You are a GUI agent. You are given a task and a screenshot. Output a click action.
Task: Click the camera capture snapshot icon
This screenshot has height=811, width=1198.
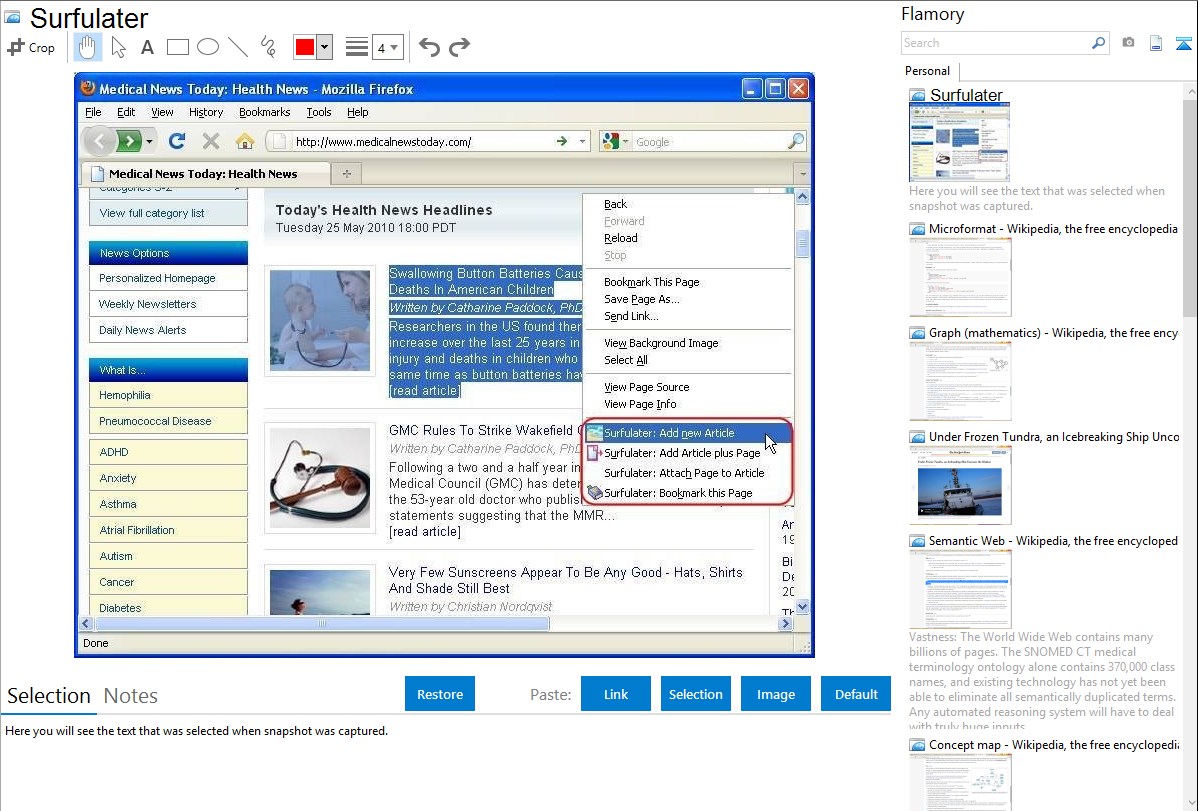1128,43
